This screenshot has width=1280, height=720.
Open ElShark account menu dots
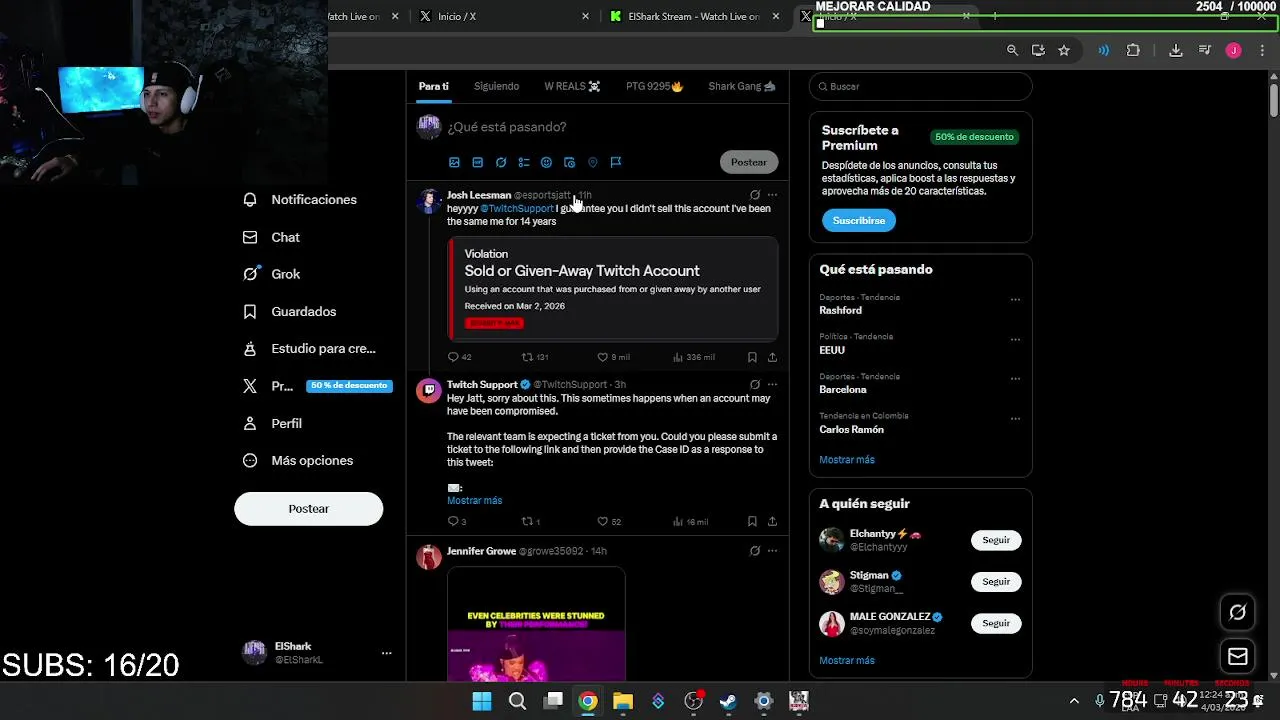[386, 653]
